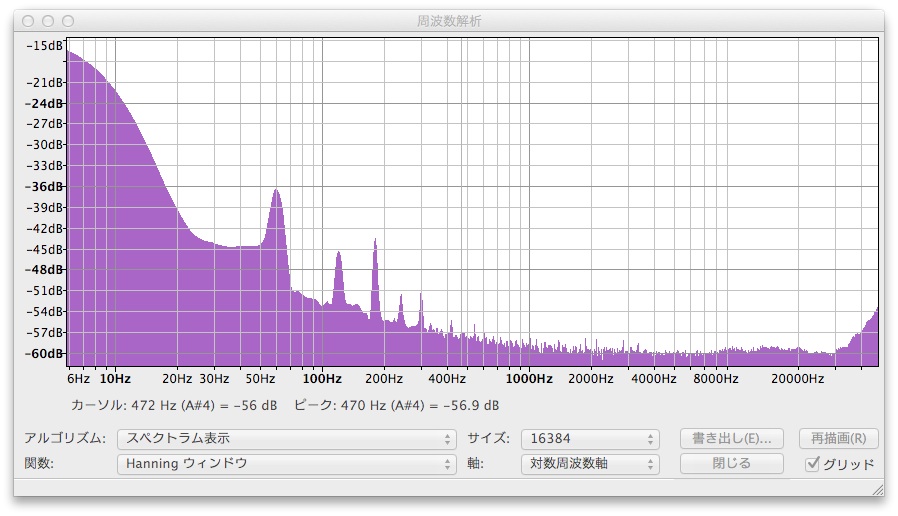Open the 軸 dropdown showing 対数周波数軸
Viewport: 898px width, 516px height.
(x=590, y=464)
